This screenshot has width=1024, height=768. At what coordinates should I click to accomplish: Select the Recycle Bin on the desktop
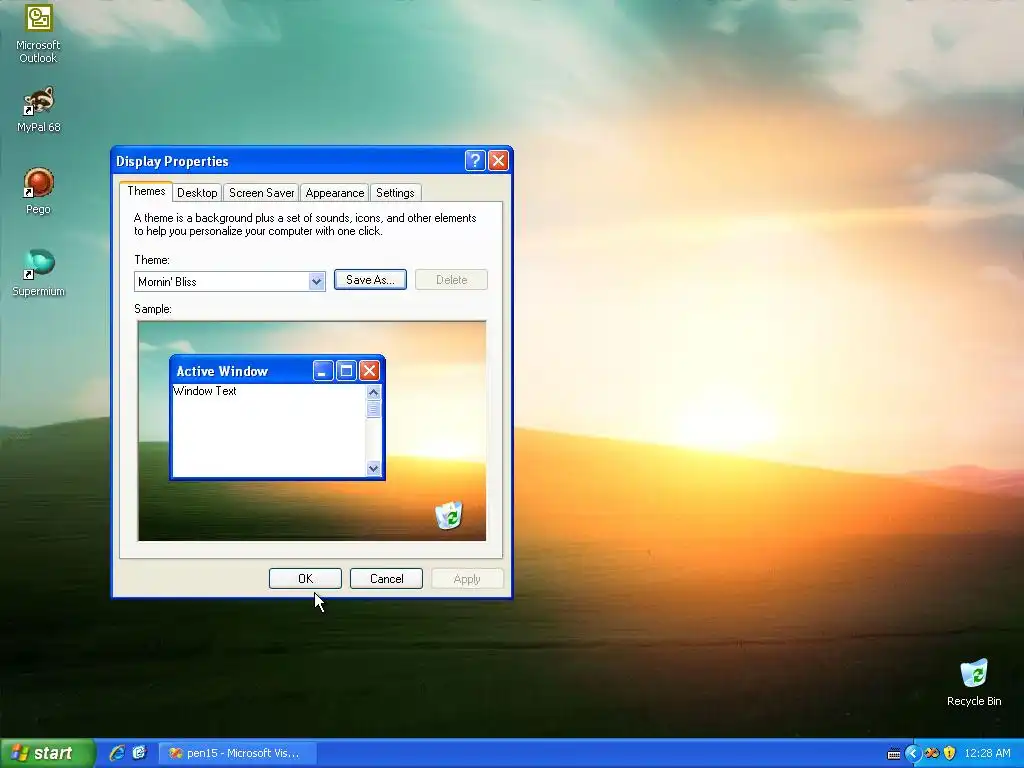(x=974, y=683)
